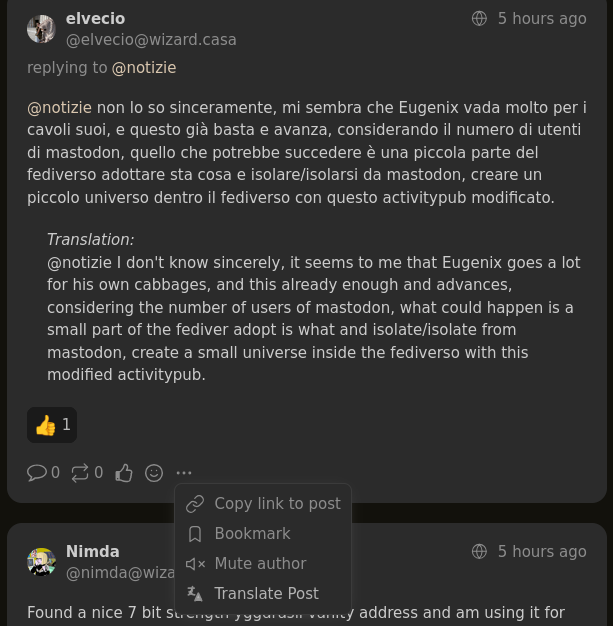Screen dimensions: 613x626
Task: Select Mute author menu entry
Action: (x=259, y=564)
